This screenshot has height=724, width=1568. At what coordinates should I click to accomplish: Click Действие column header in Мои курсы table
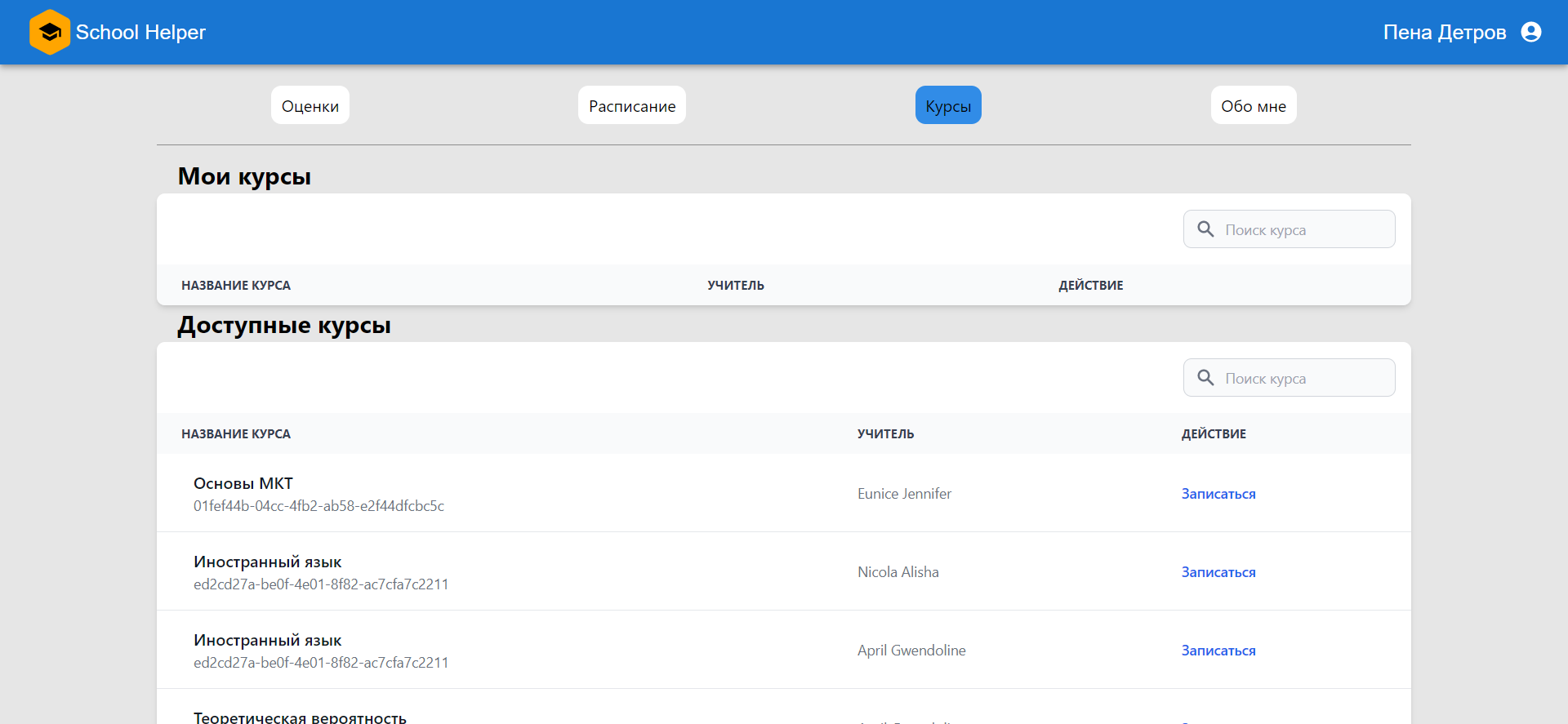1091,285
